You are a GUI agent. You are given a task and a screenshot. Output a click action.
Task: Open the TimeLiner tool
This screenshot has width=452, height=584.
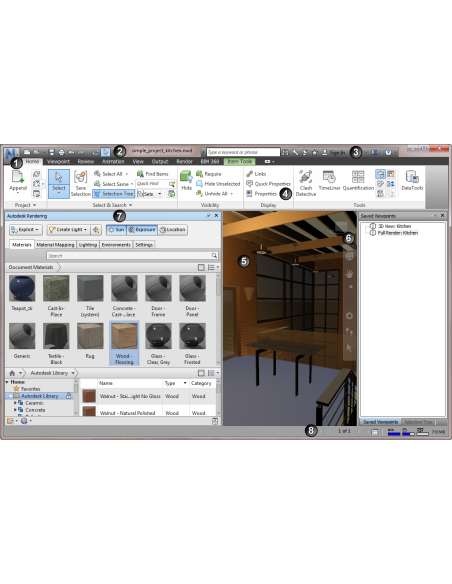pos(329,181)
